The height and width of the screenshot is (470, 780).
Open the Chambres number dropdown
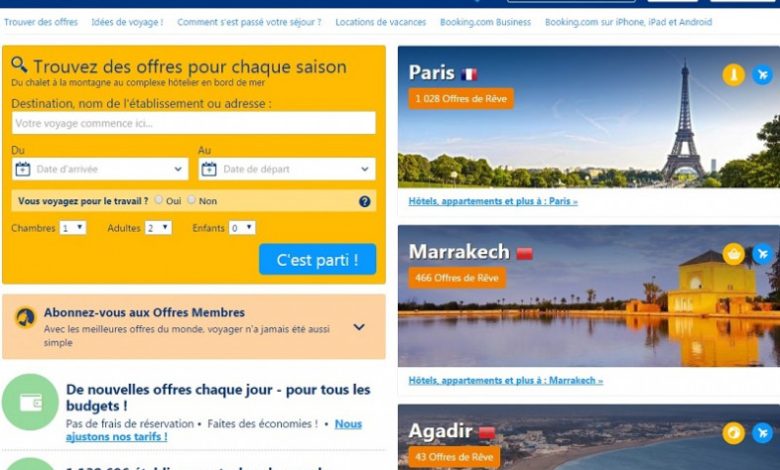73,228
